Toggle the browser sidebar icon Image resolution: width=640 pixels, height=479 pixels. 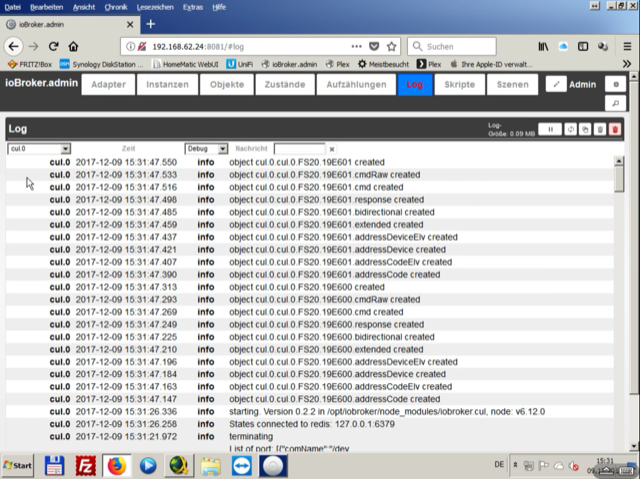583,47
